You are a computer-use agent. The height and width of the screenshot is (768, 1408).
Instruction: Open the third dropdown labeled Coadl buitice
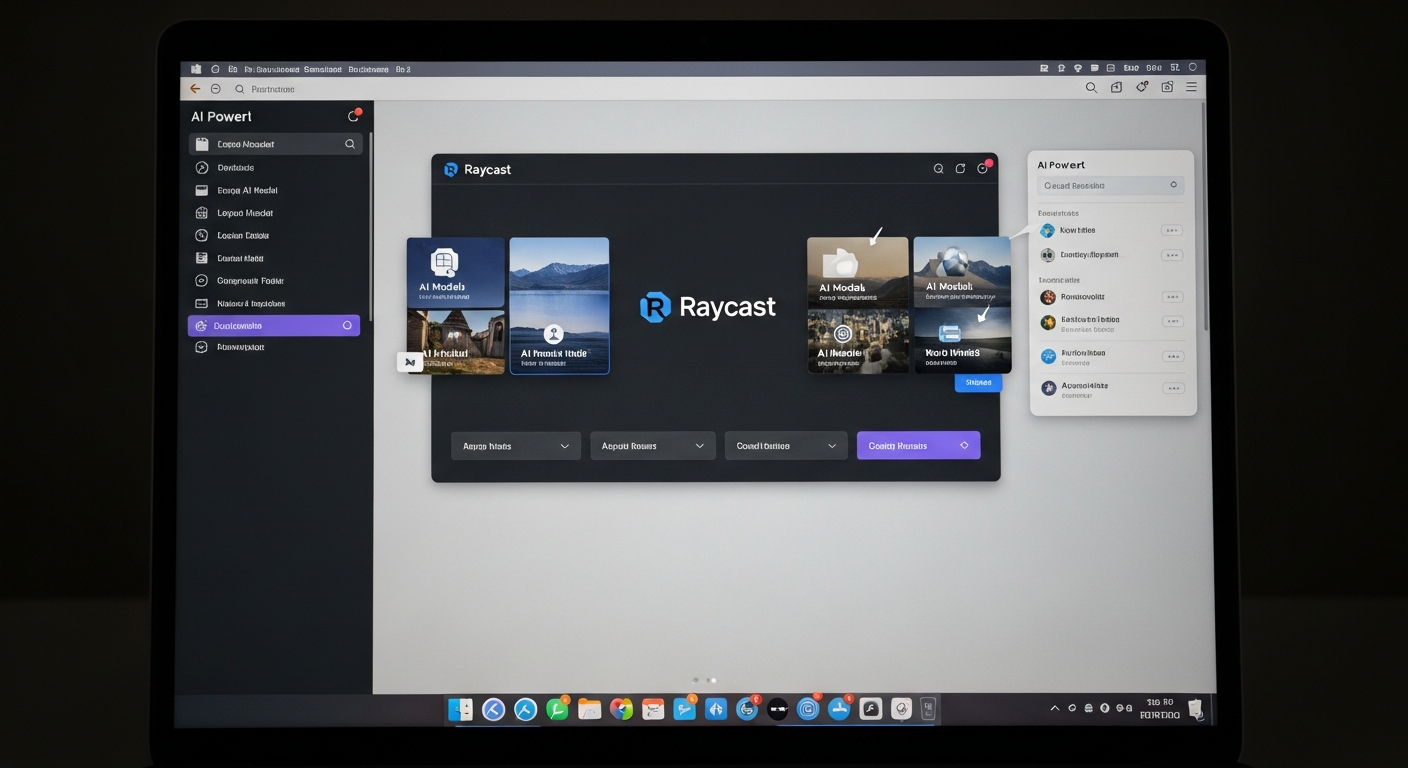click(786, 446)
